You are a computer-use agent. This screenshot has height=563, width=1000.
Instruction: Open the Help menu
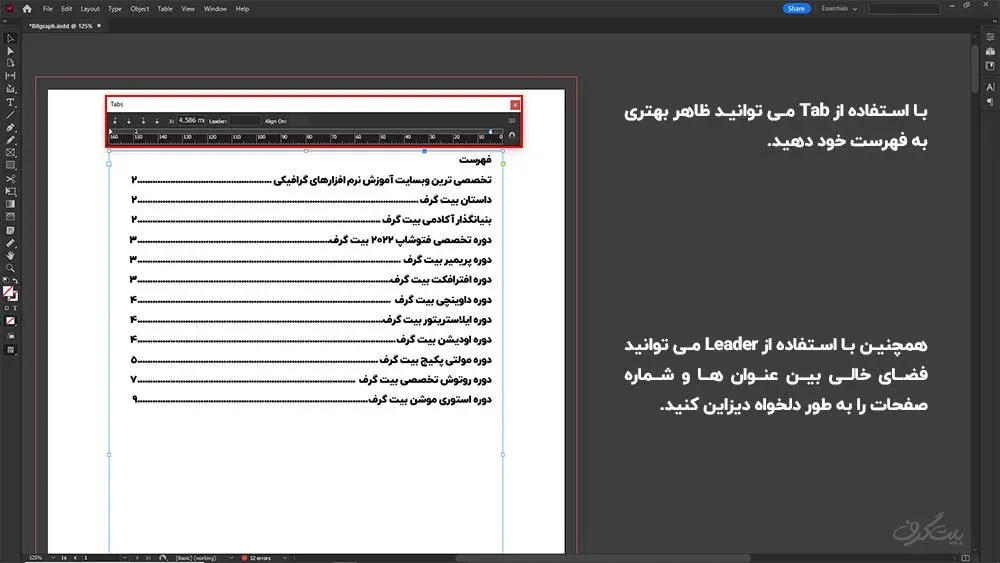(242, 9)
